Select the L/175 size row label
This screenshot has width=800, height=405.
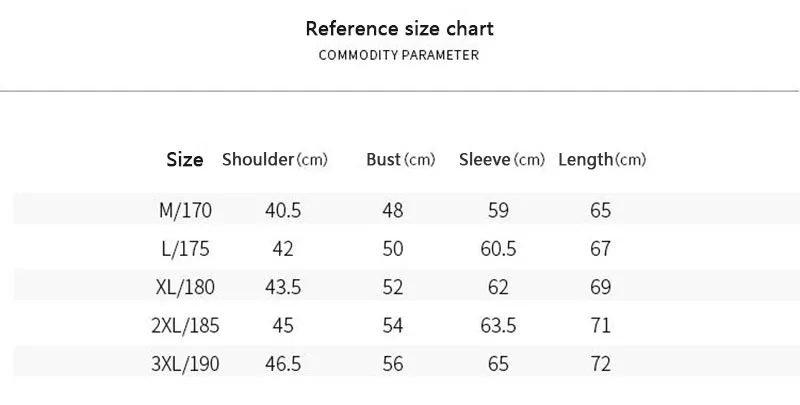pos(185,249)
